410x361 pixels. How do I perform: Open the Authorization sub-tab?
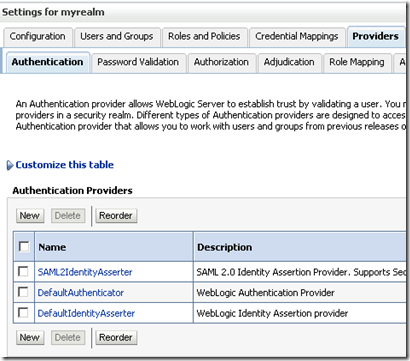(x=221, y=62)
